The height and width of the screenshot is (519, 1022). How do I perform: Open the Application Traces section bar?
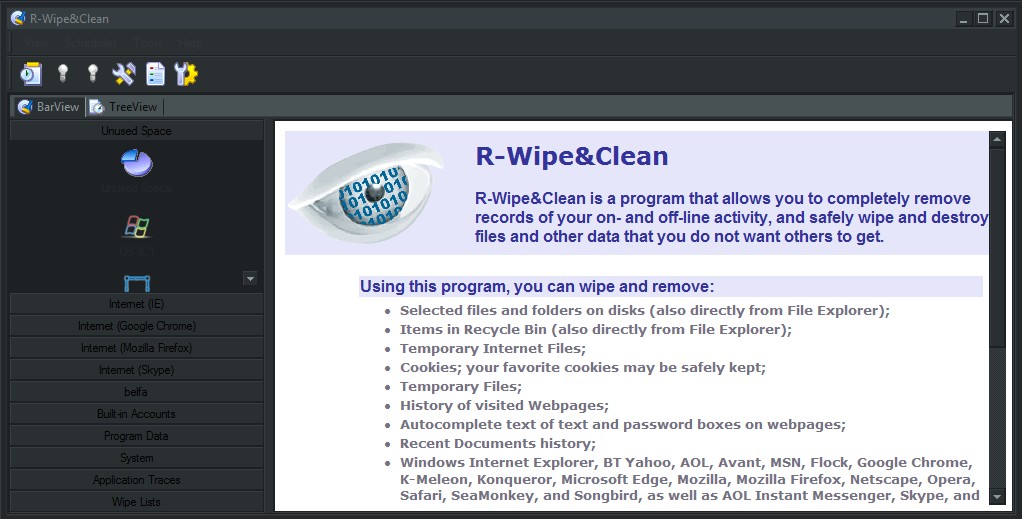click(x=136, y=480)
